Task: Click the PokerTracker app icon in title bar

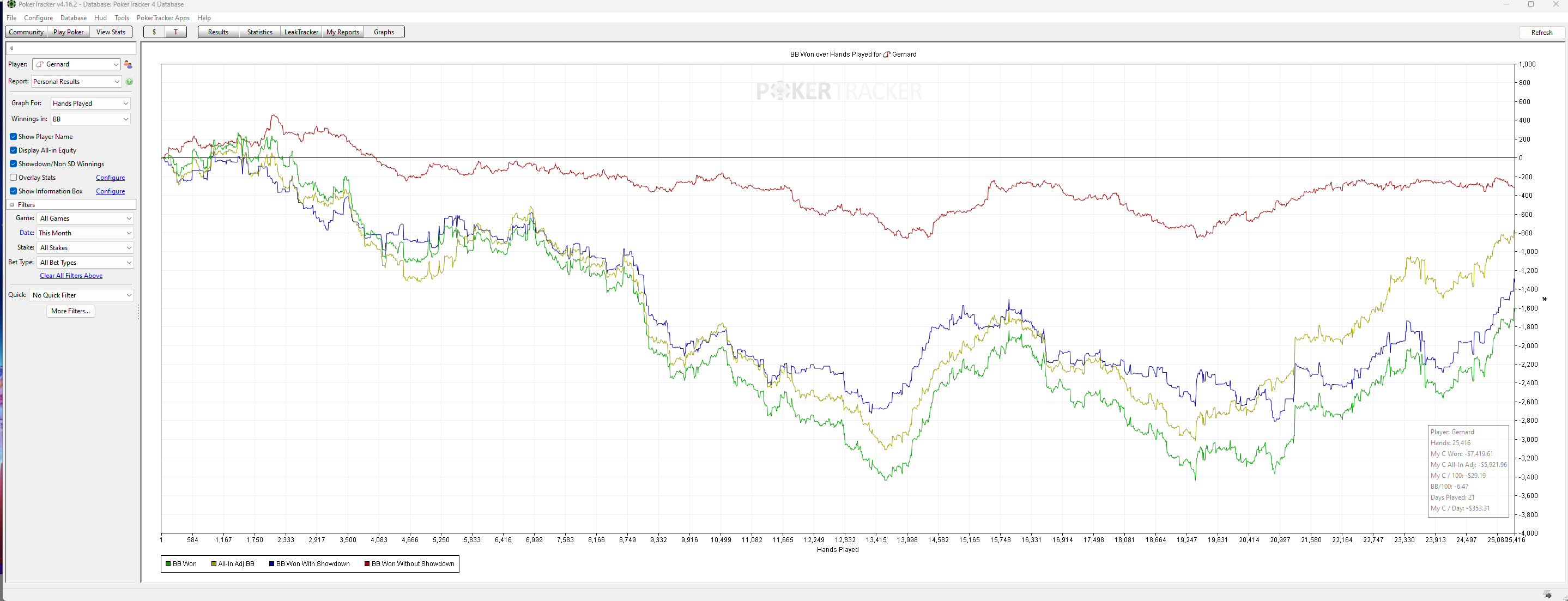Action: click(x=11, y=4)
